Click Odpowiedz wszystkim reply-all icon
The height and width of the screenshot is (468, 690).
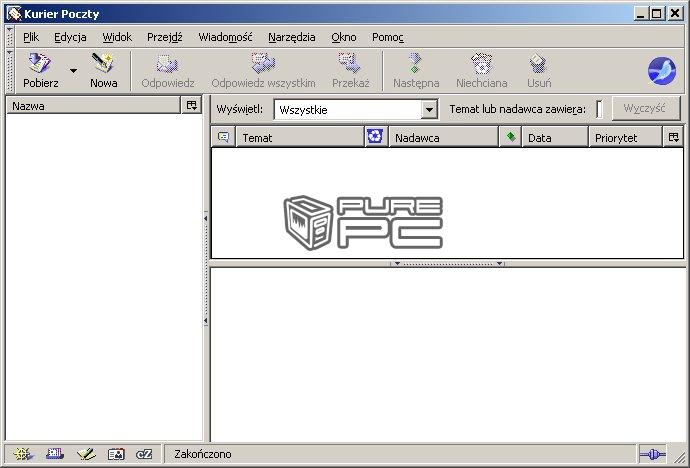(x=263, y=64)
